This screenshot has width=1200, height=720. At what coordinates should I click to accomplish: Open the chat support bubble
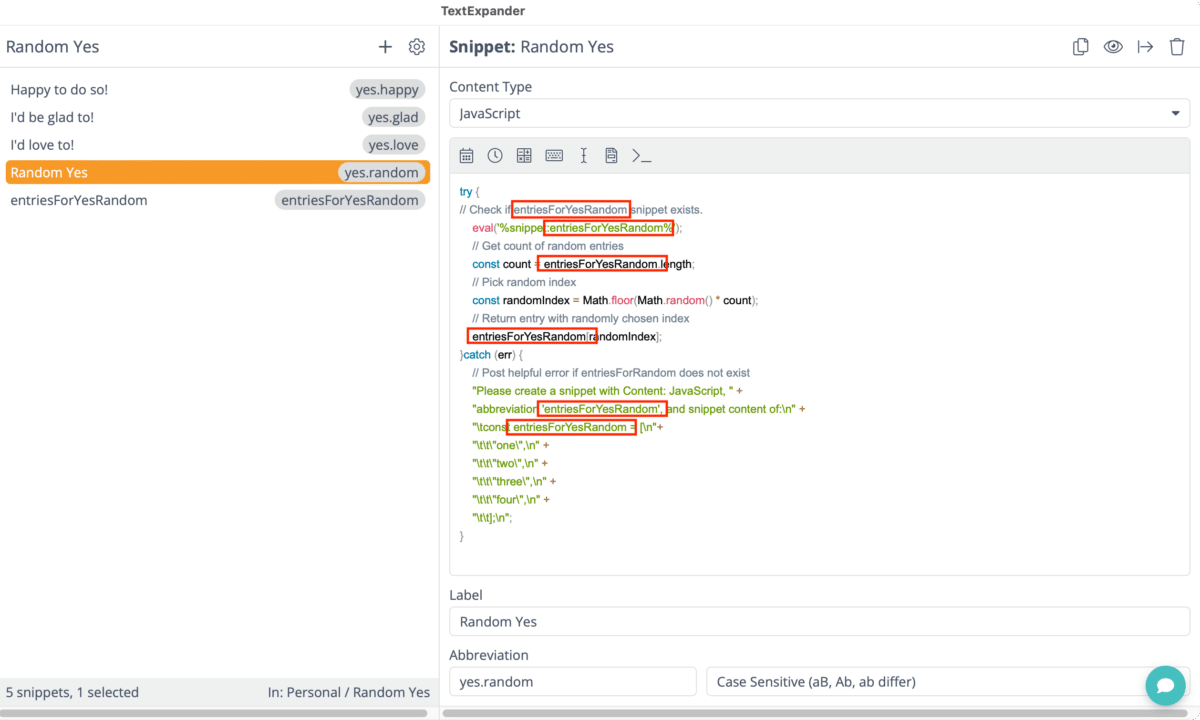[x=1166, y=686]
